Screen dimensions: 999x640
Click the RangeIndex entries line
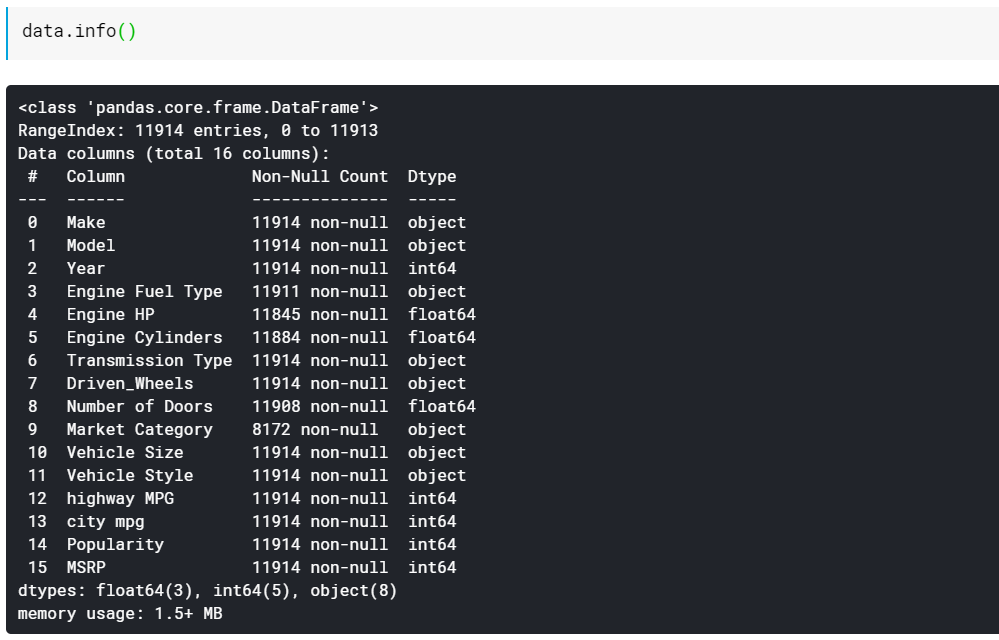[198, 130]
